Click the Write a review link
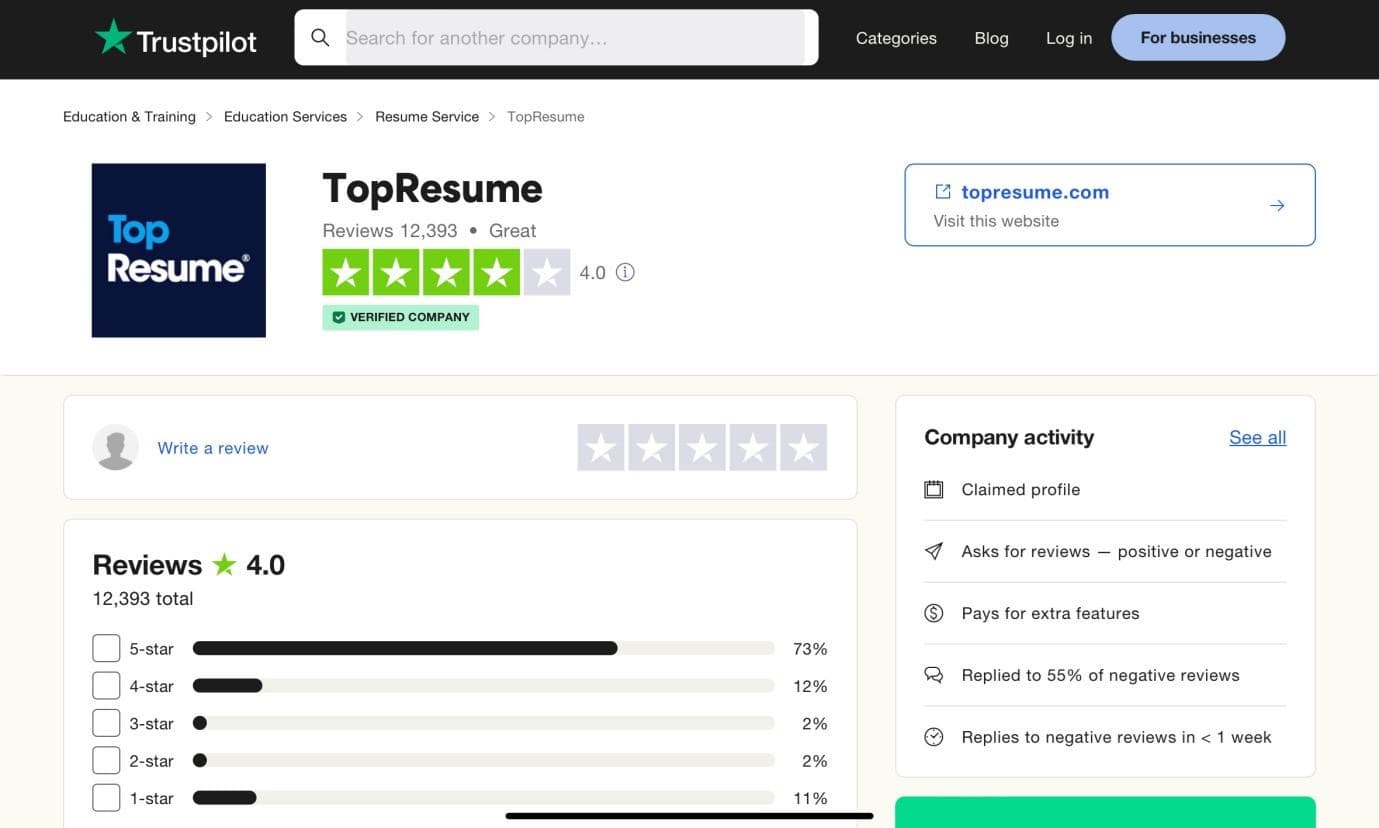 213,448
